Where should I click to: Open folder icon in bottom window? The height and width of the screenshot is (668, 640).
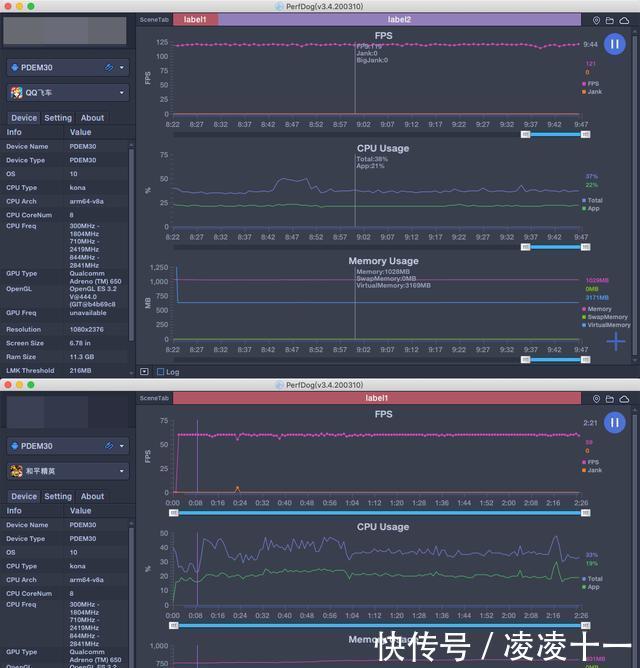tap(610, 399)
